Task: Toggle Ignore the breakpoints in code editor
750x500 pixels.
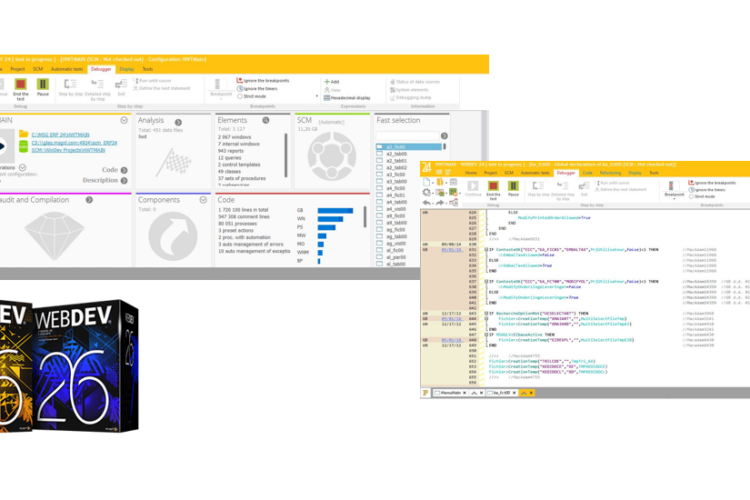Action: pos(712,183)
